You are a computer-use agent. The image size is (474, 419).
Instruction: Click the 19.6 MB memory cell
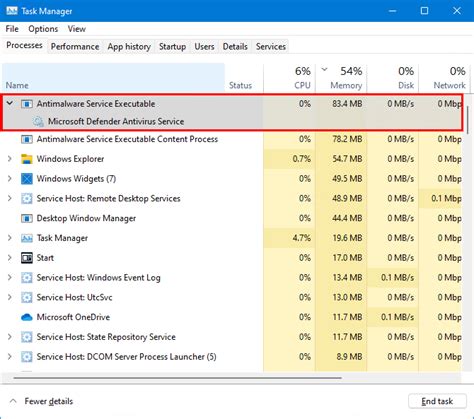tap(341, 238)
